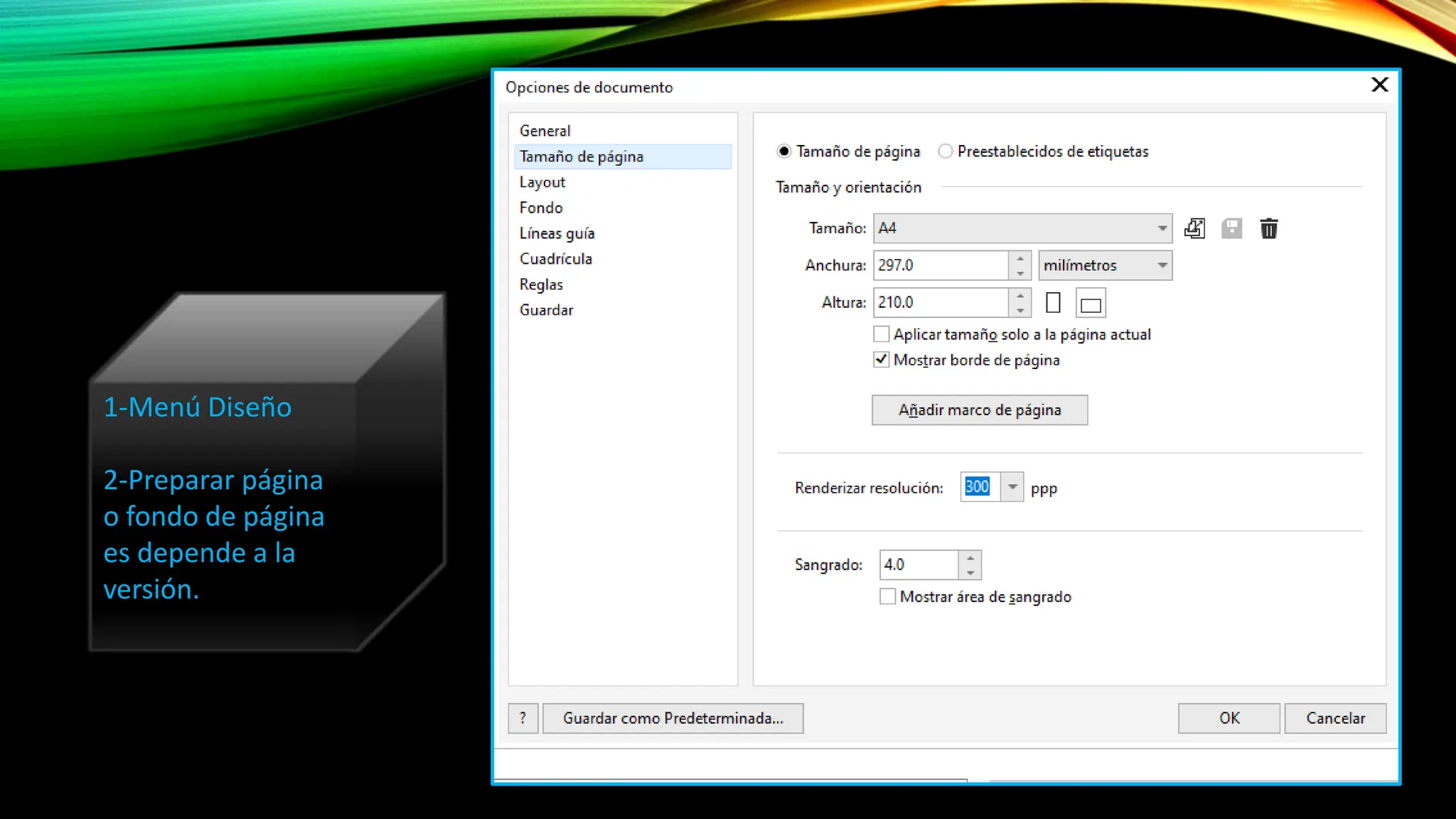Screen dimensions: 1456x819
Task: Click Añadir marco de página button
Action: (x=979, y=410)
